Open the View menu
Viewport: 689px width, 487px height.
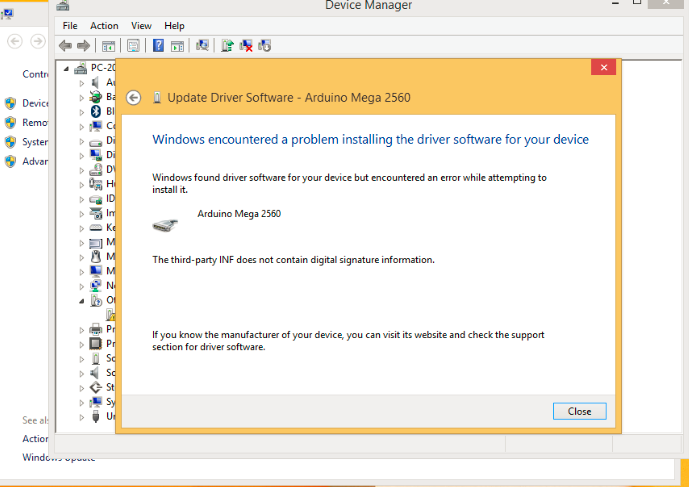[141, 25]
